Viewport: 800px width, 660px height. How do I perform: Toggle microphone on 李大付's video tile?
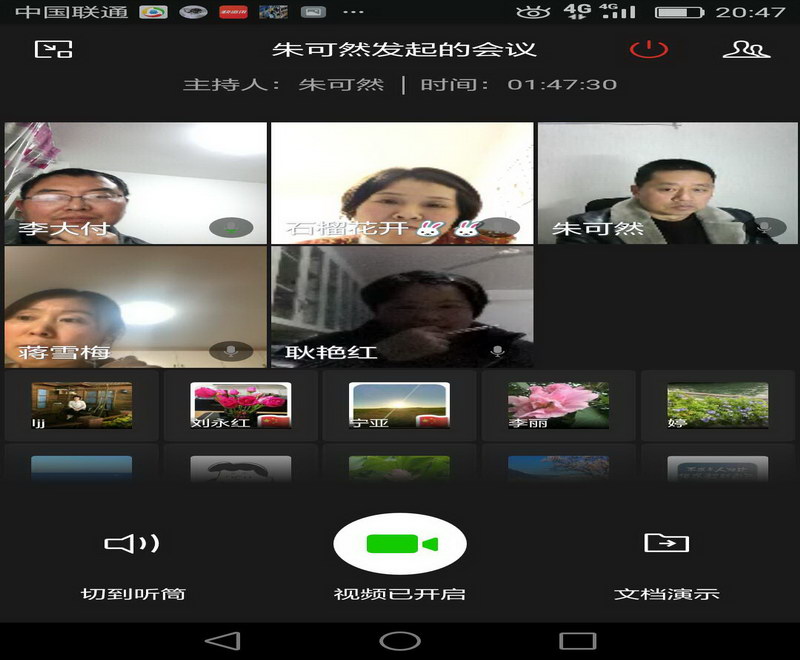(231, 228)
